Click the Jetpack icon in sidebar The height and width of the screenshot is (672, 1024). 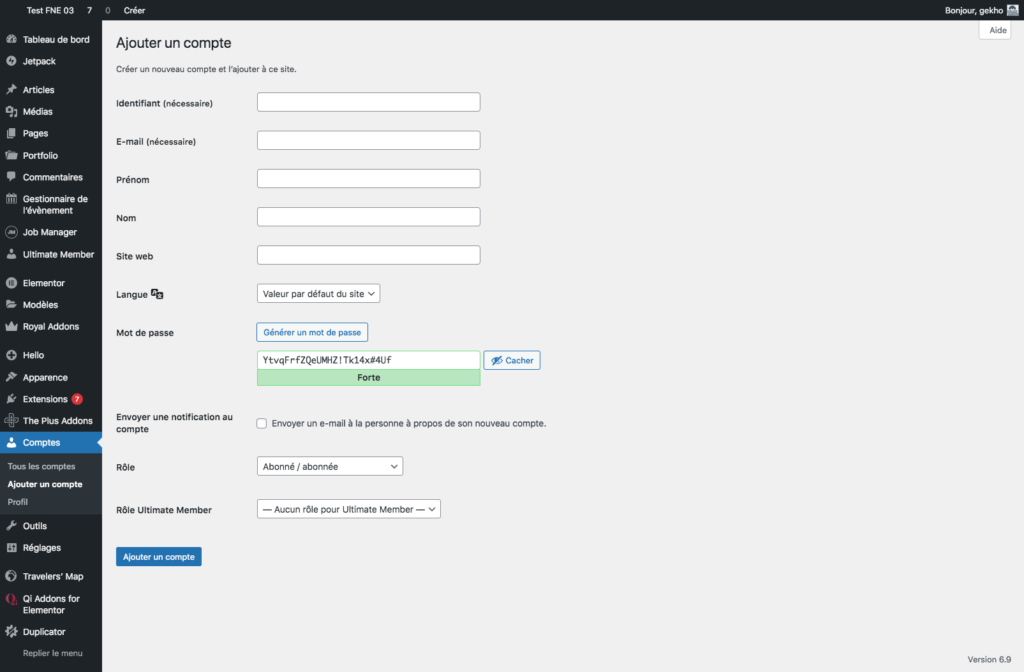pyautogui.click(x=12, y=61)
